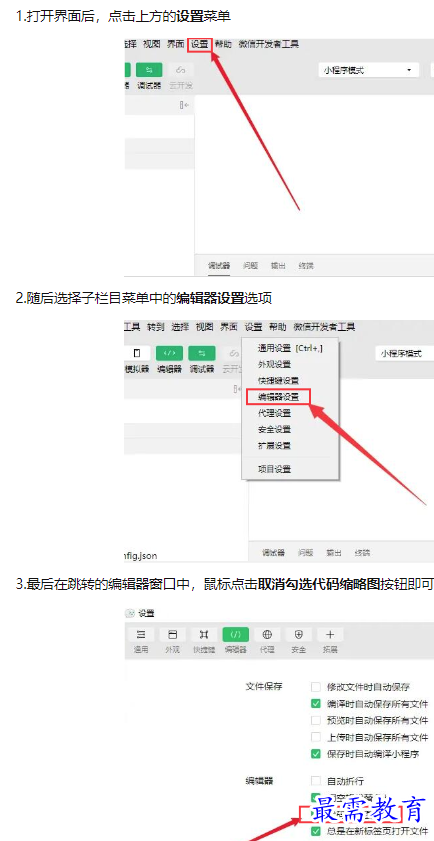The width and height of the screenshot is (434, 841).
Task: Click the green 编辑器 code icon in step 2 toolbar
Action: tap(170, 353)
